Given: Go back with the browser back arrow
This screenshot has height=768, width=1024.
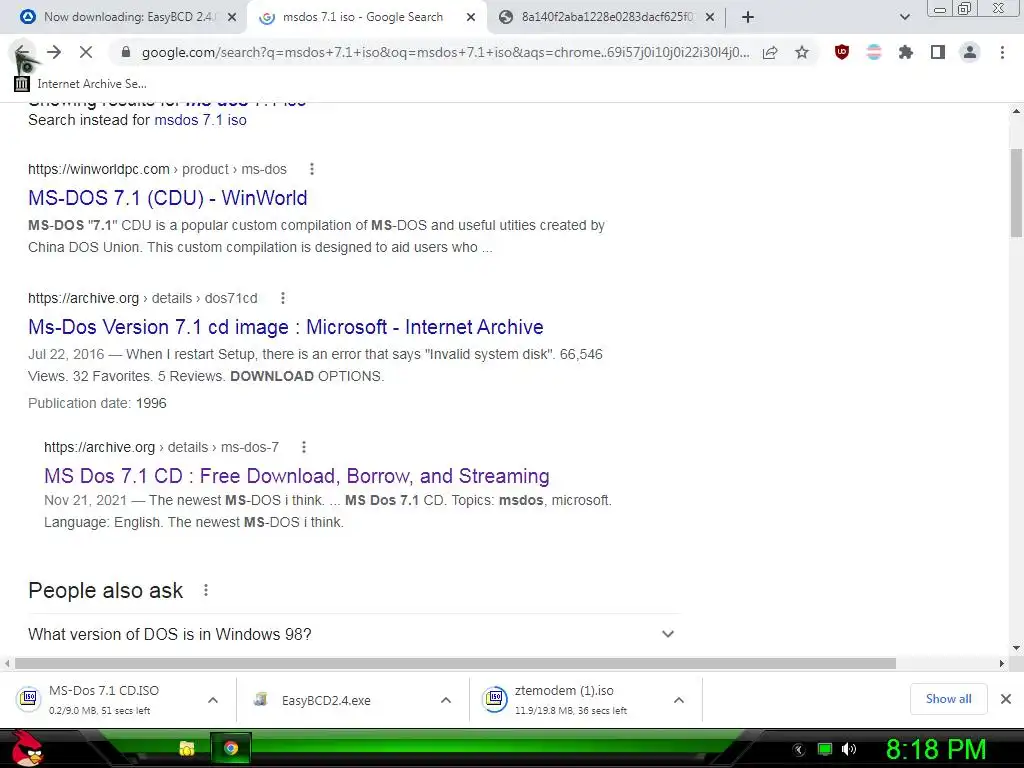Looking at the screenshot, I should (x=22, y=52).
